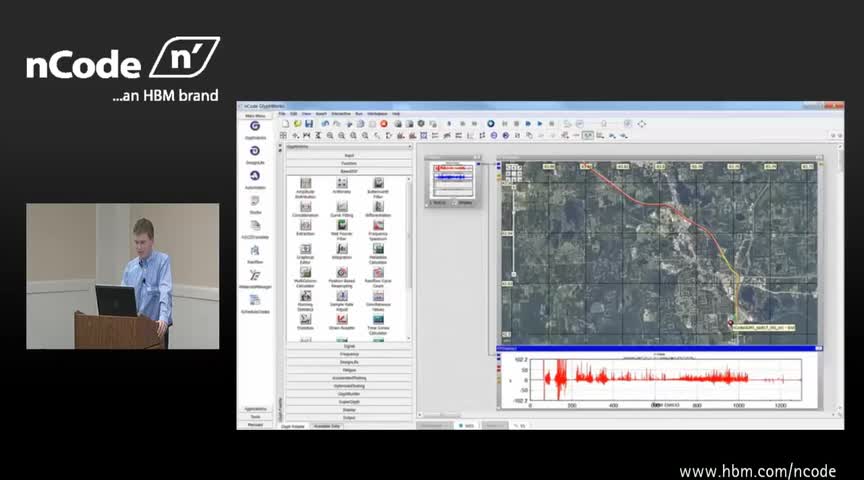Open the File menu
This screenshot has width=864, height=480.
282,114
